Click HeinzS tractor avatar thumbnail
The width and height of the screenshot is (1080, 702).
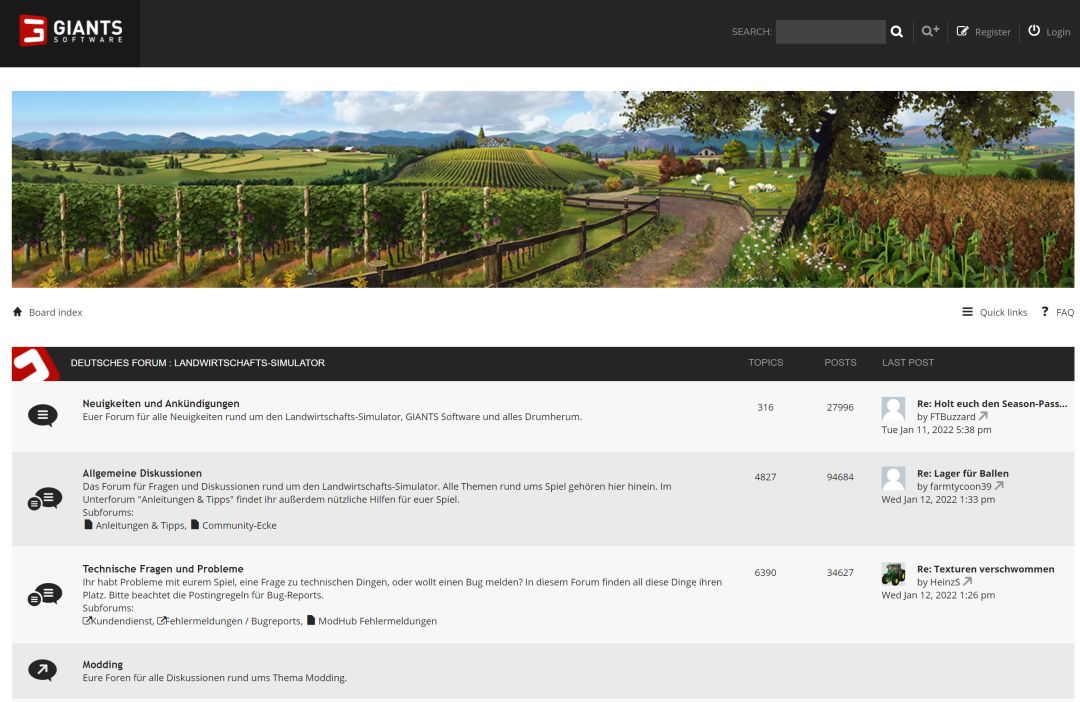[893, 574]
